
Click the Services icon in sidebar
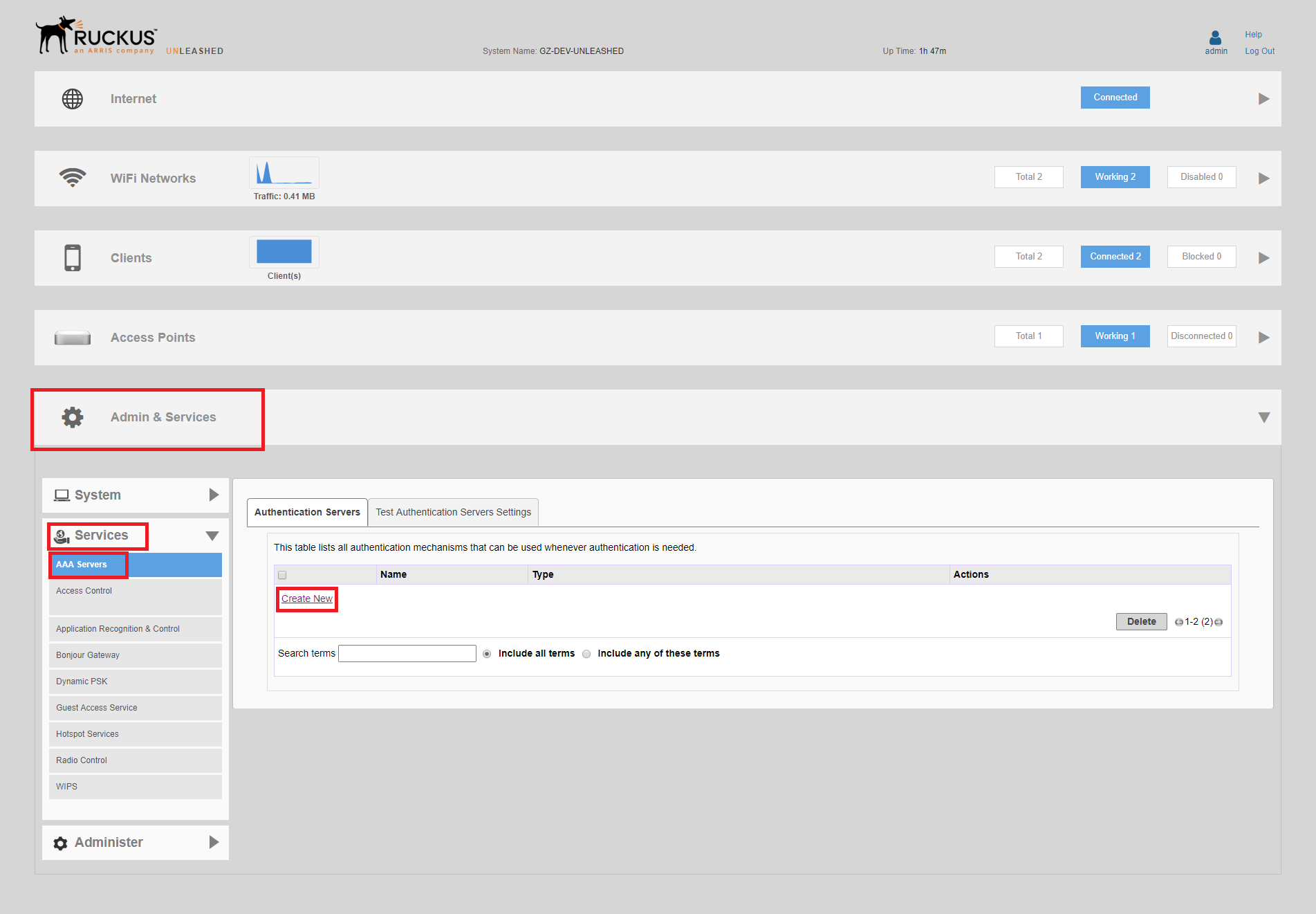coord(62,536)
